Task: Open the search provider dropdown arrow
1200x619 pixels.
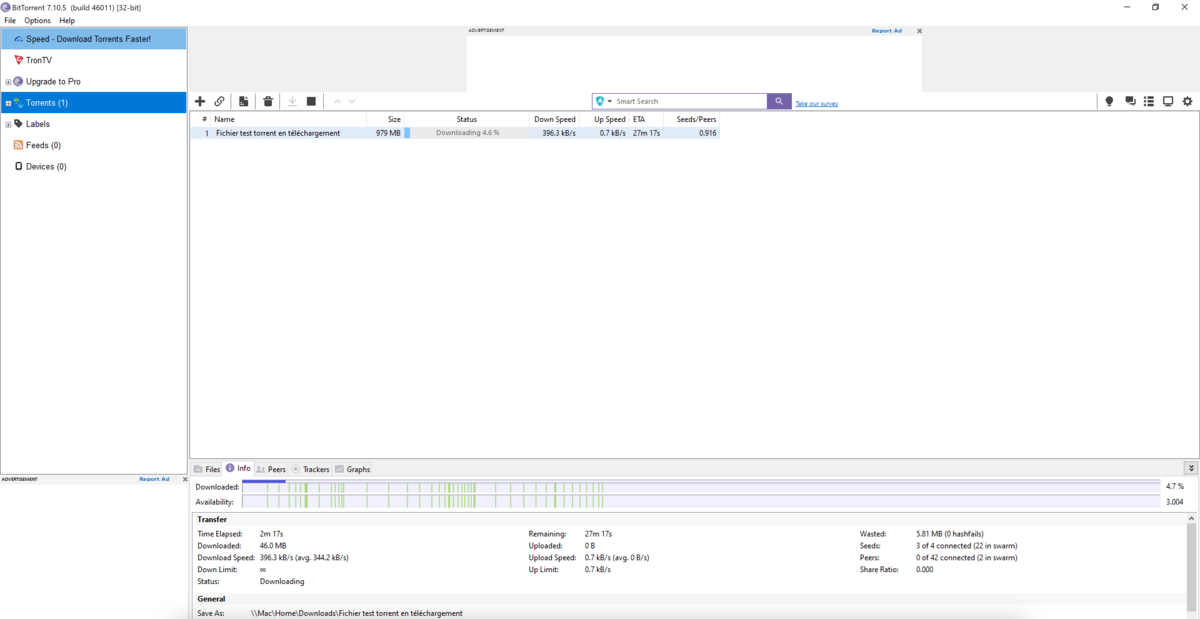Action: (610, 101)
